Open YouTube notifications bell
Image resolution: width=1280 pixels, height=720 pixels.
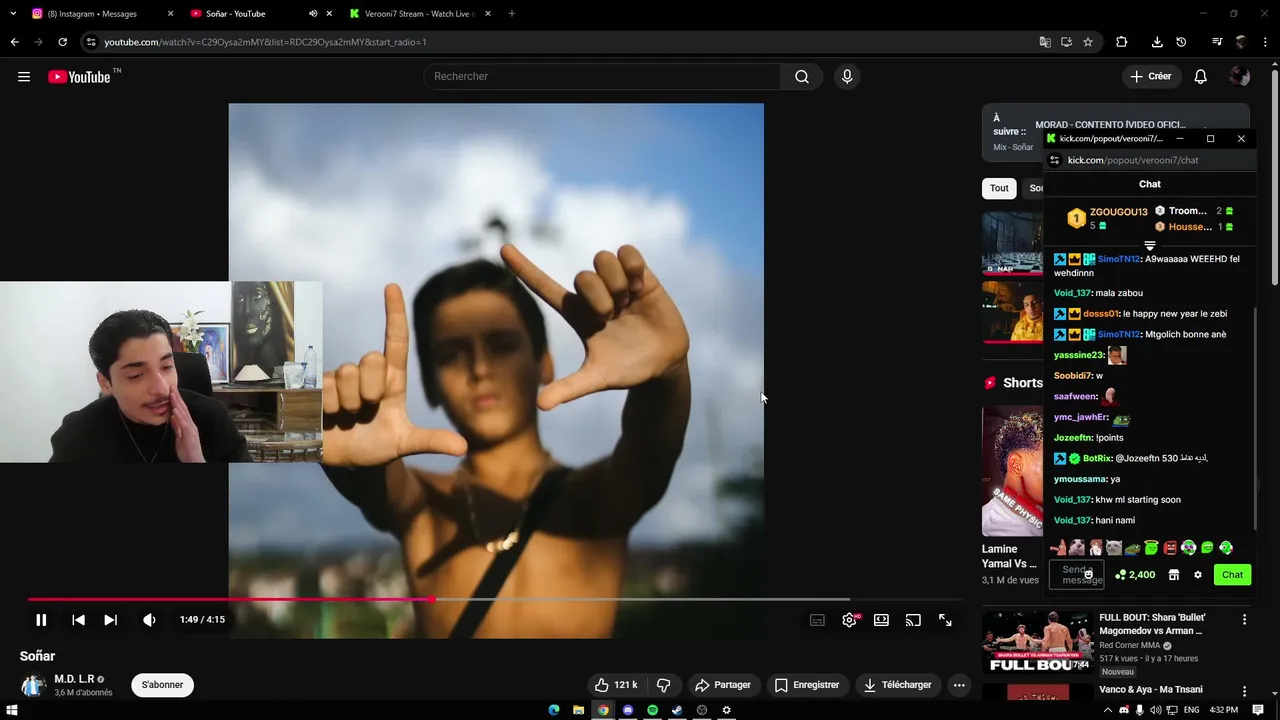(1201, 77)
